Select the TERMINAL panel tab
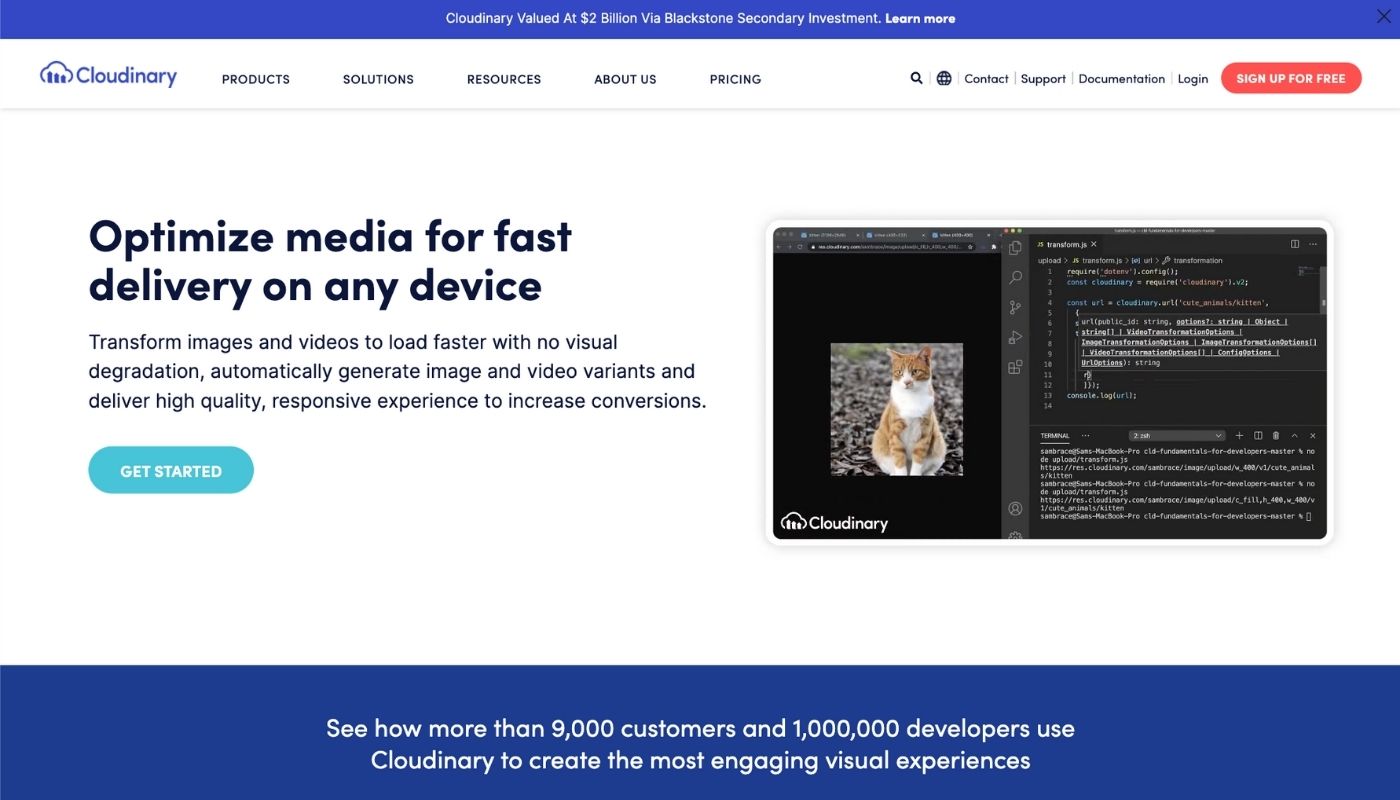Screen dimensions: 1400x800 tap(1055, 436)
